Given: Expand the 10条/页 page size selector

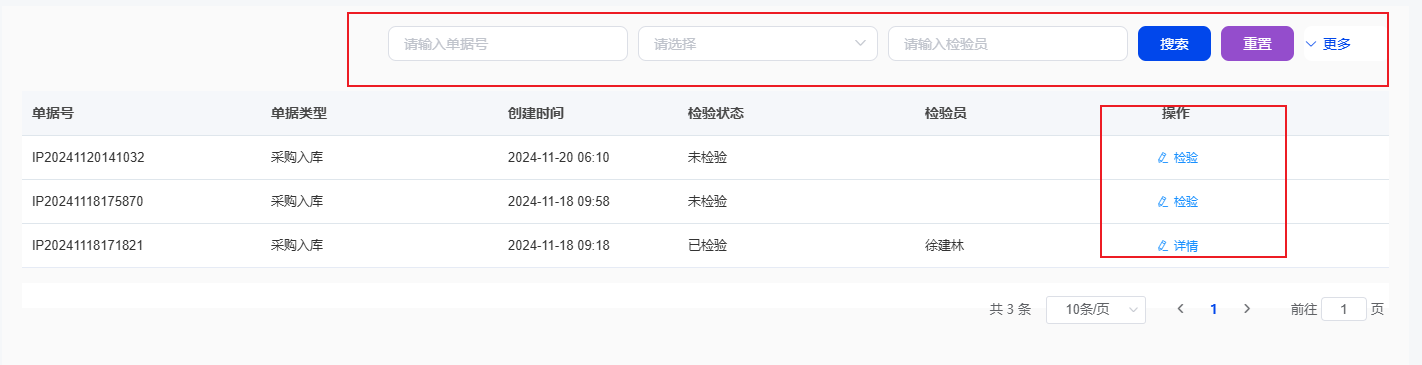Looking at the screenshot, I should point(1096,310).
